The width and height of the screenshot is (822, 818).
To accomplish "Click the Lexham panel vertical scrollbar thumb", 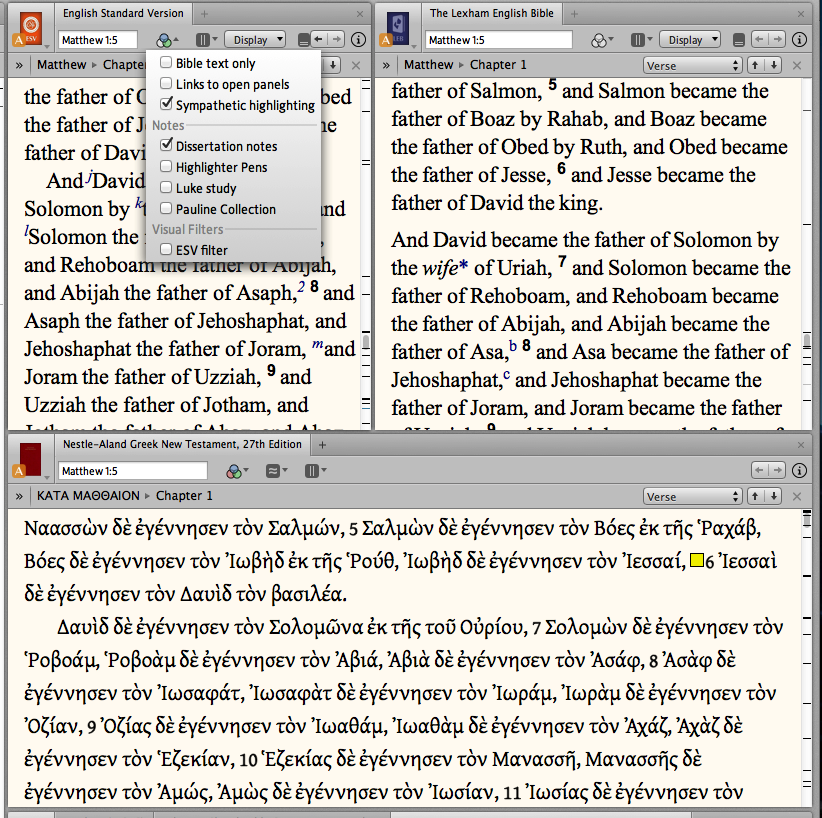I will pyautogui.click(x=807, y=340).
